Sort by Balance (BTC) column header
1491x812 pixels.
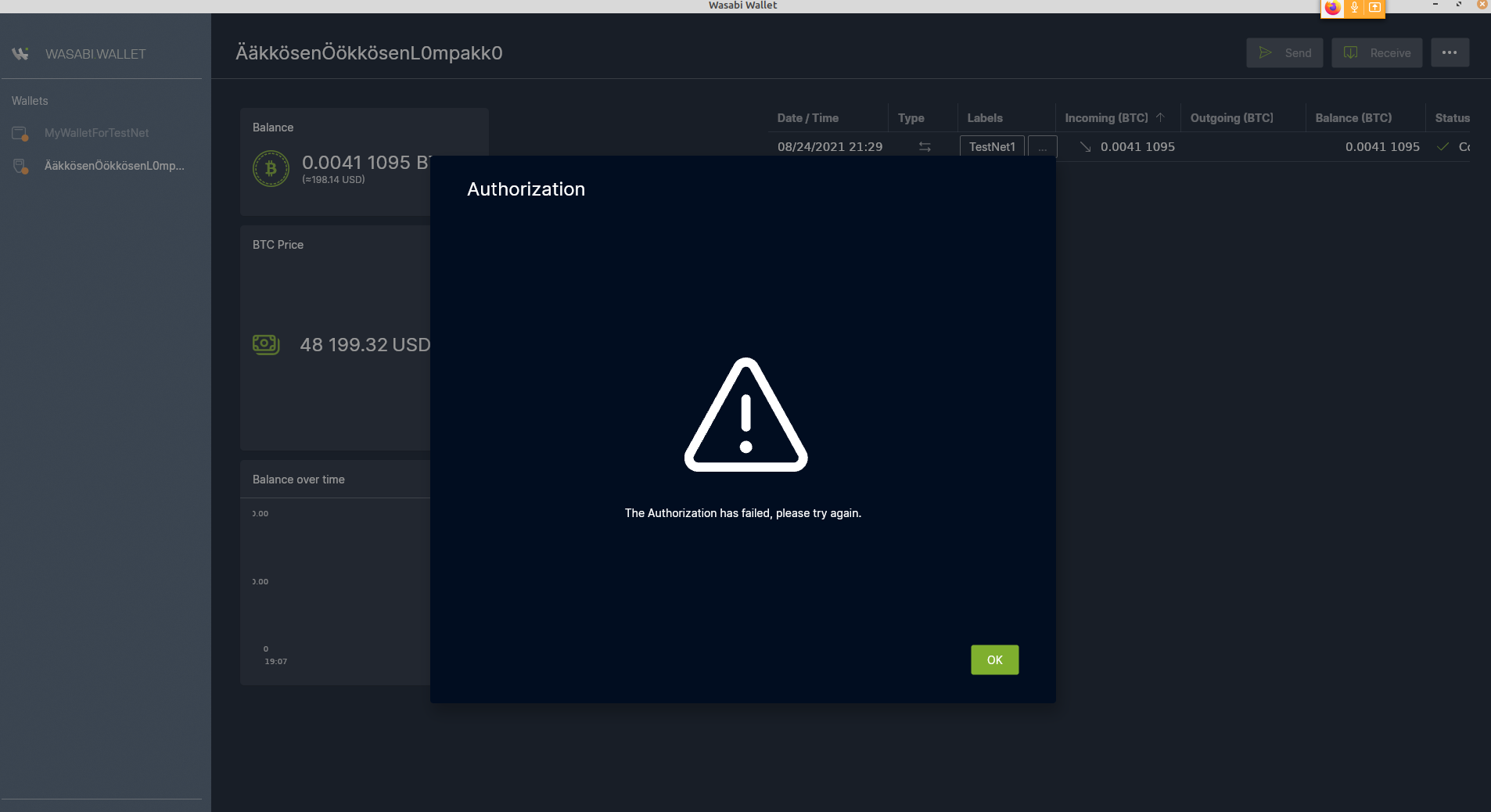click(x=1353, y=118)
